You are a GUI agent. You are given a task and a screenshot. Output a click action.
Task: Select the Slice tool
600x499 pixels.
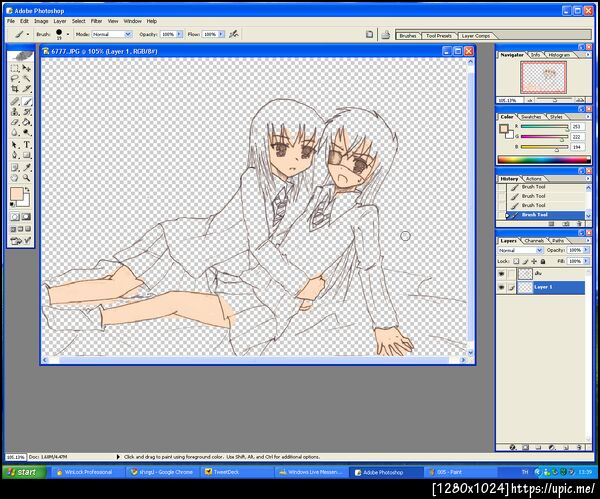click(26, 89)
